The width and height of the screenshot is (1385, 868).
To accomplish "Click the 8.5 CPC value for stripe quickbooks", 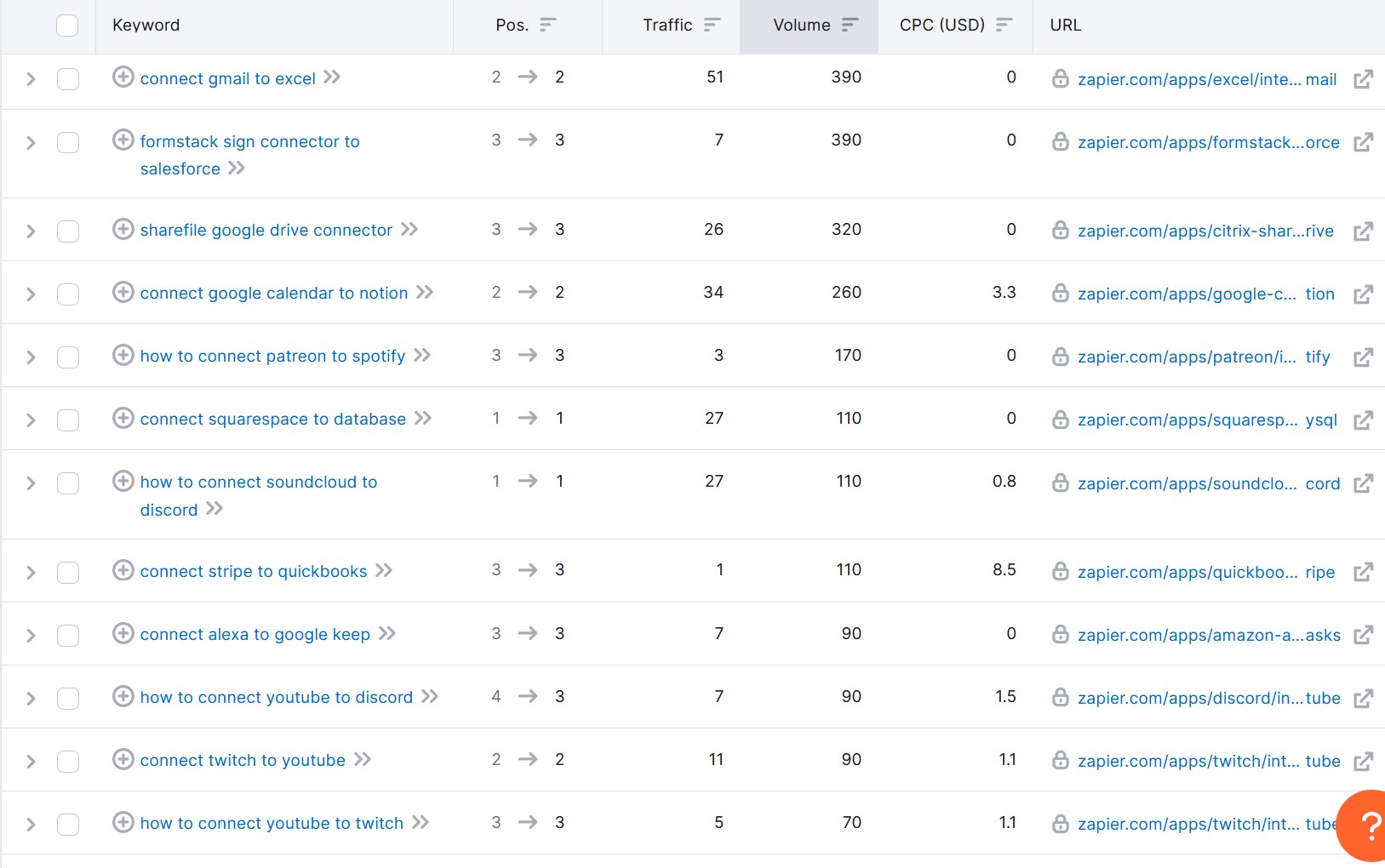I will (x=1004, y=569).
